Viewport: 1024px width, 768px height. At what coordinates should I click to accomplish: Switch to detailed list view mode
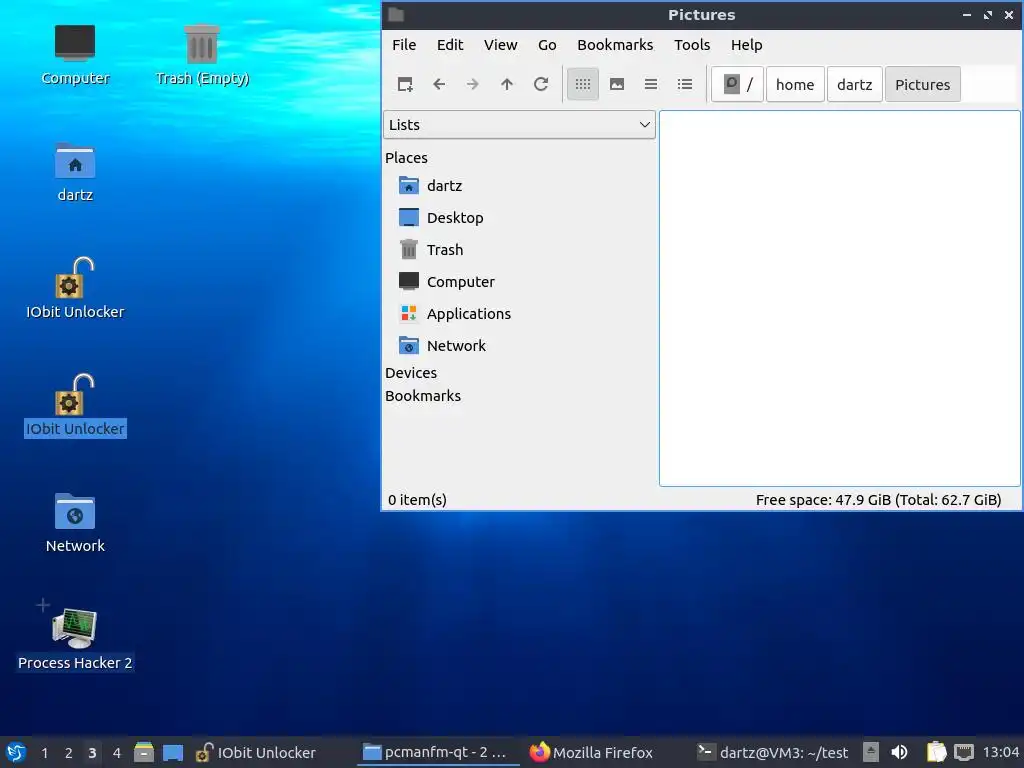pos(685,84)
